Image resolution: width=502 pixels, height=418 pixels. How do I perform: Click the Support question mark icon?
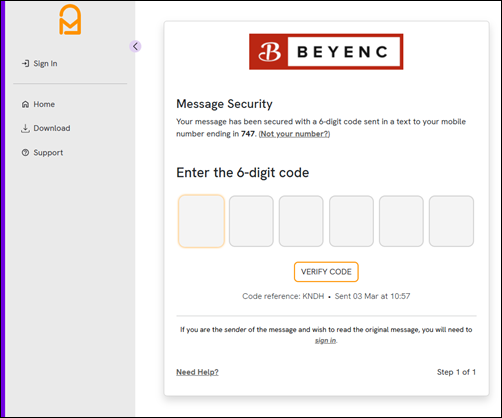coord(25,153)
